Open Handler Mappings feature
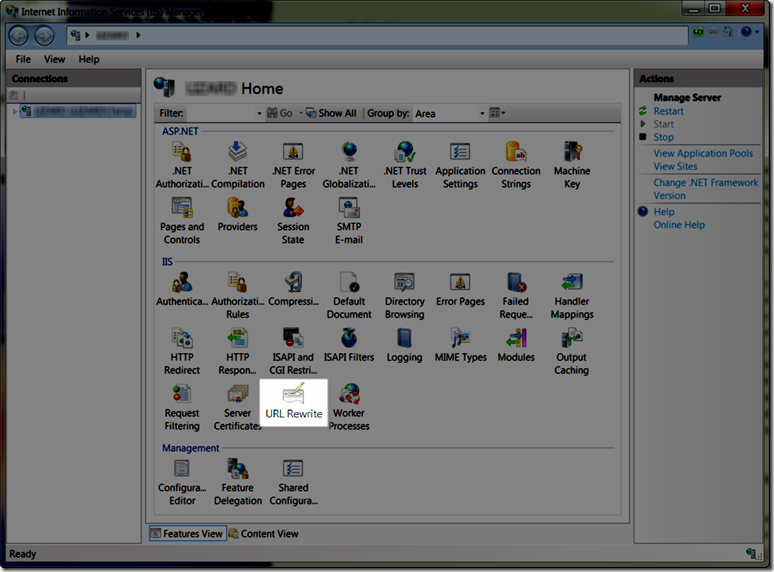Viewport: 774px width, 572px height. (x=572, y=295)
